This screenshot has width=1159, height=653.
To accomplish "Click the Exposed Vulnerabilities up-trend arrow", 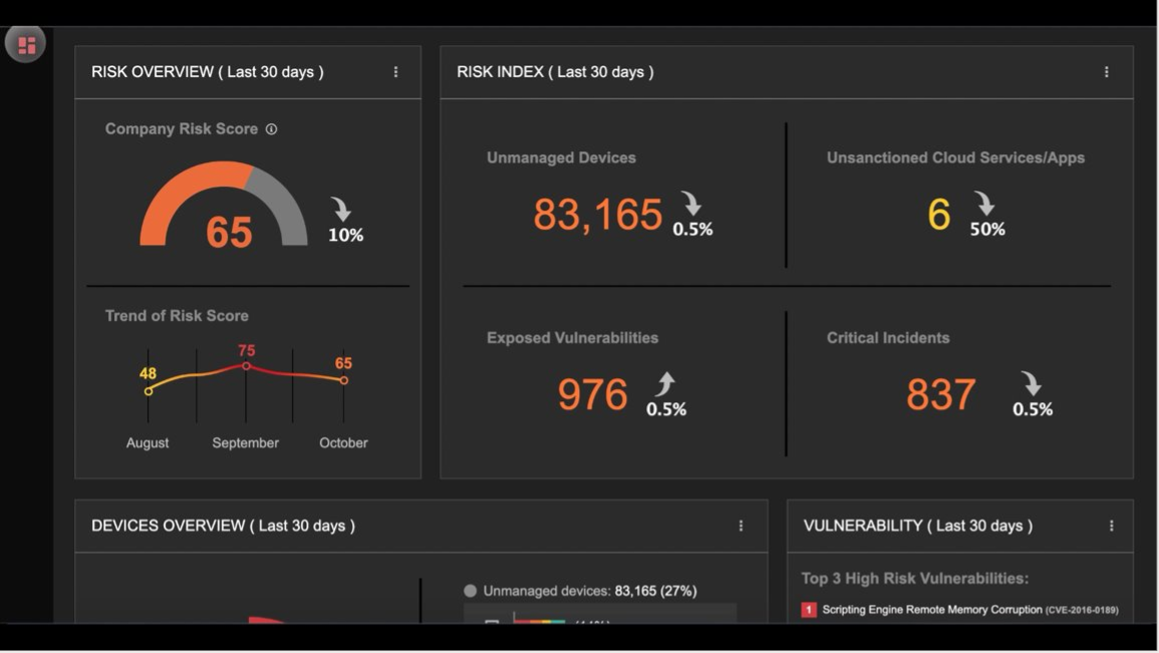I will point(665,384).
